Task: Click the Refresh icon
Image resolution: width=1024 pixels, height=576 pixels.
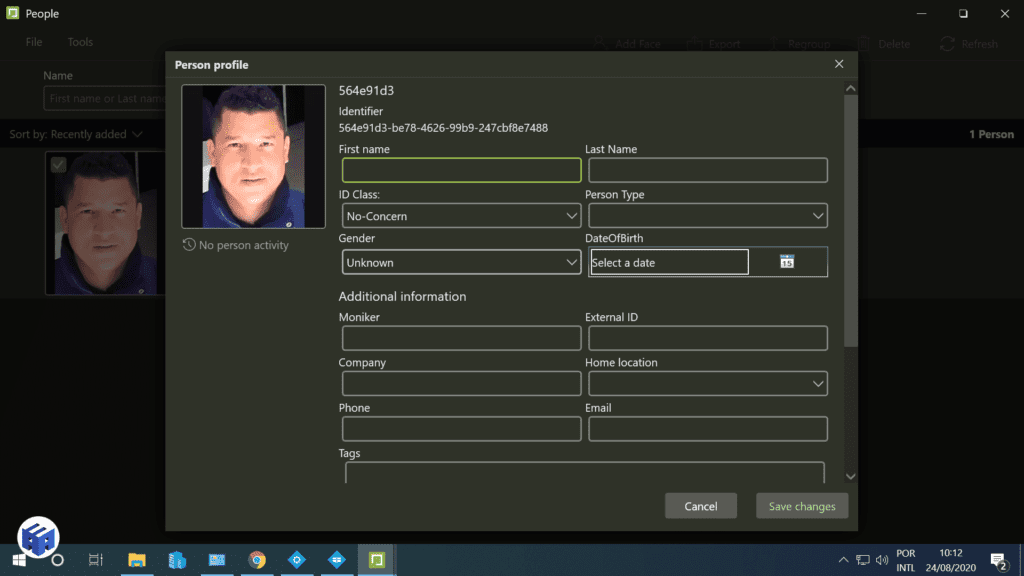Action: (946, 44)
